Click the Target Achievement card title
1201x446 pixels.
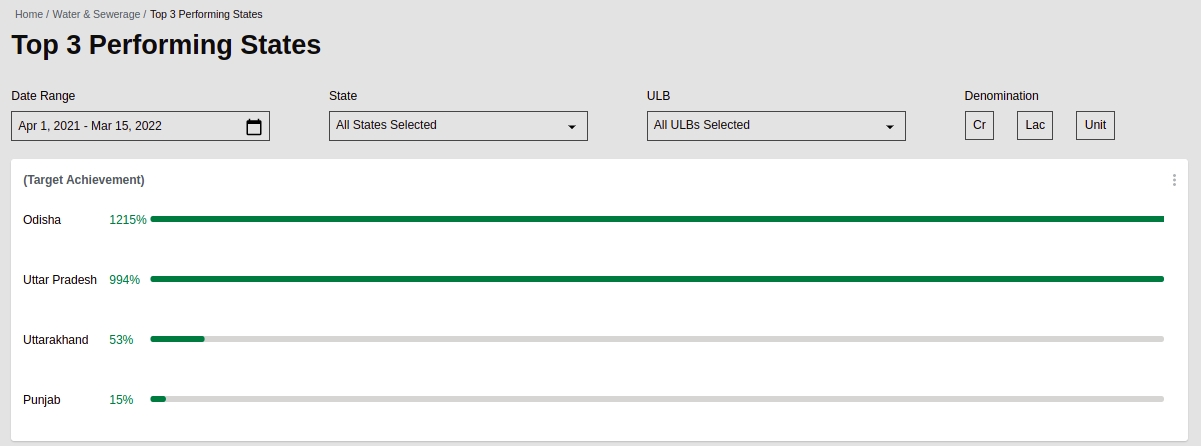[84, 180]
